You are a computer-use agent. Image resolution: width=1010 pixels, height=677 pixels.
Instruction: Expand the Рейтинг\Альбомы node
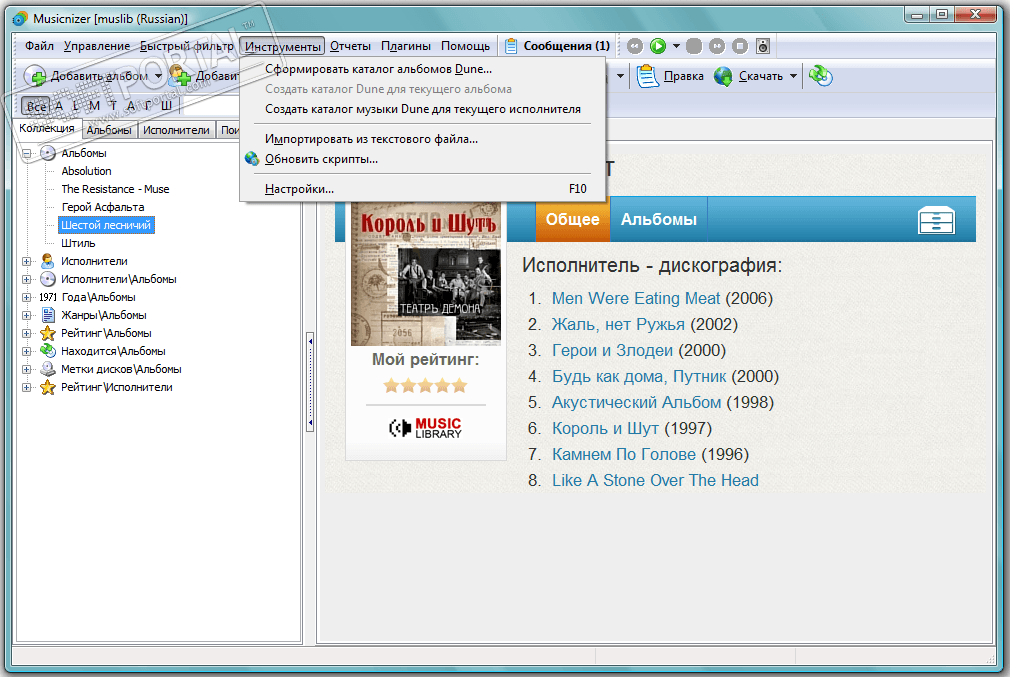point(26,334)
